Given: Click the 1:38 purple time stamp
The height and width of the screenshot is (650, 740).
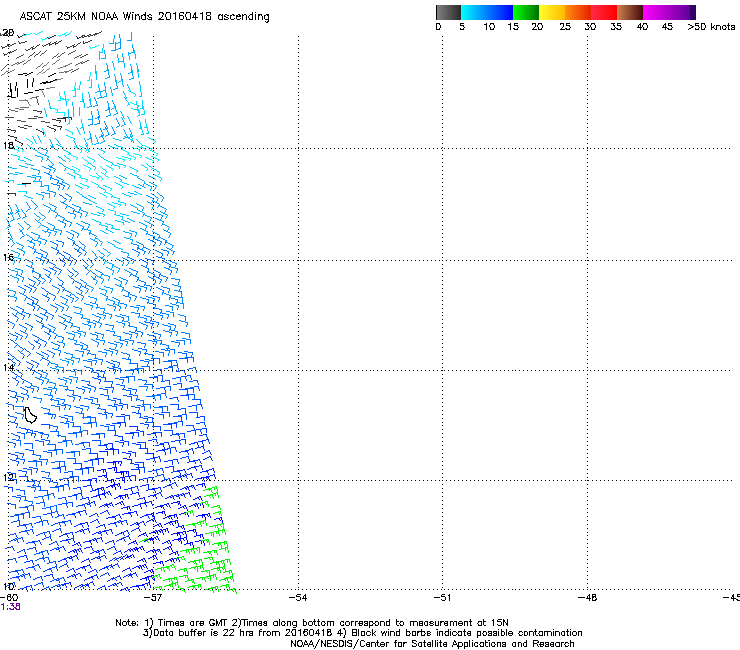Looking at the screenshot, I should point(10,607).
